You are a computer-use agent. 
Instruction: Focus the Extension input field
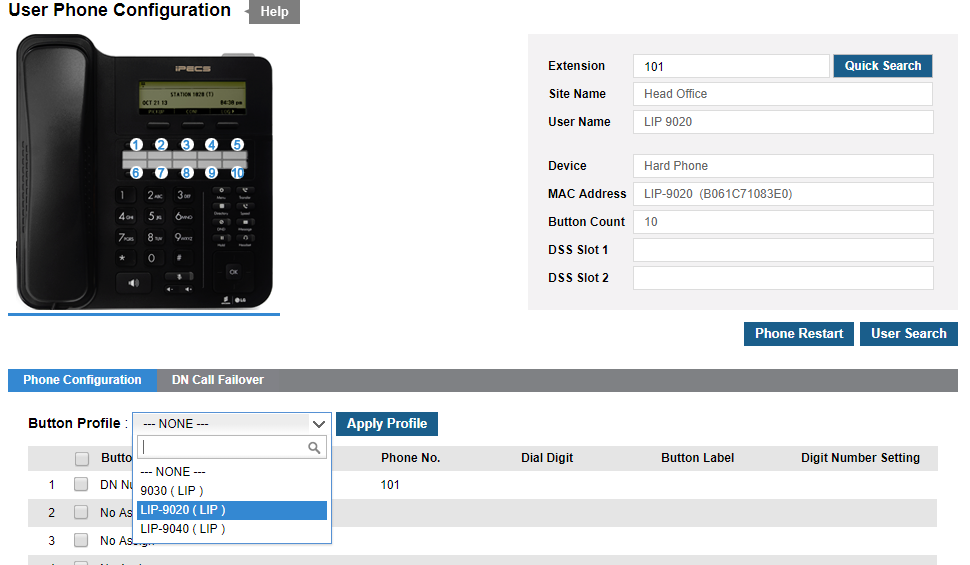[x=731, y=66]
